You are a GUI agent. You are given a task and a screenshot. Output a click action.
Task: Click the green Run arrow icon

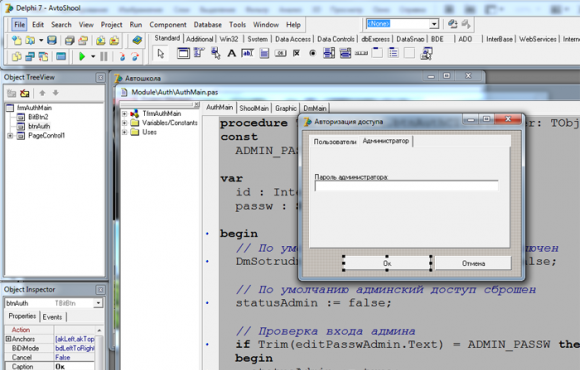82,57
